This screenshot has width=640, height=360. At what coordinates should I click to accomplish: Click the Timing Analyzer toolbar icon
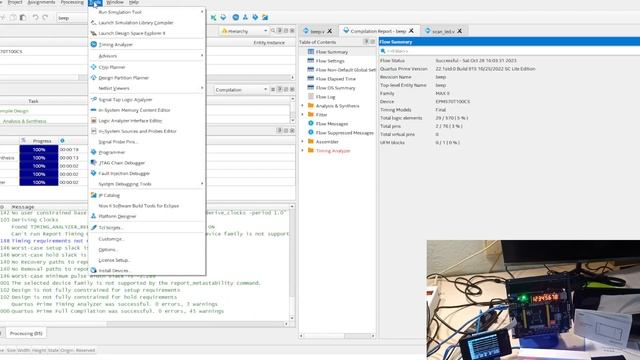(x=236, y=17)
